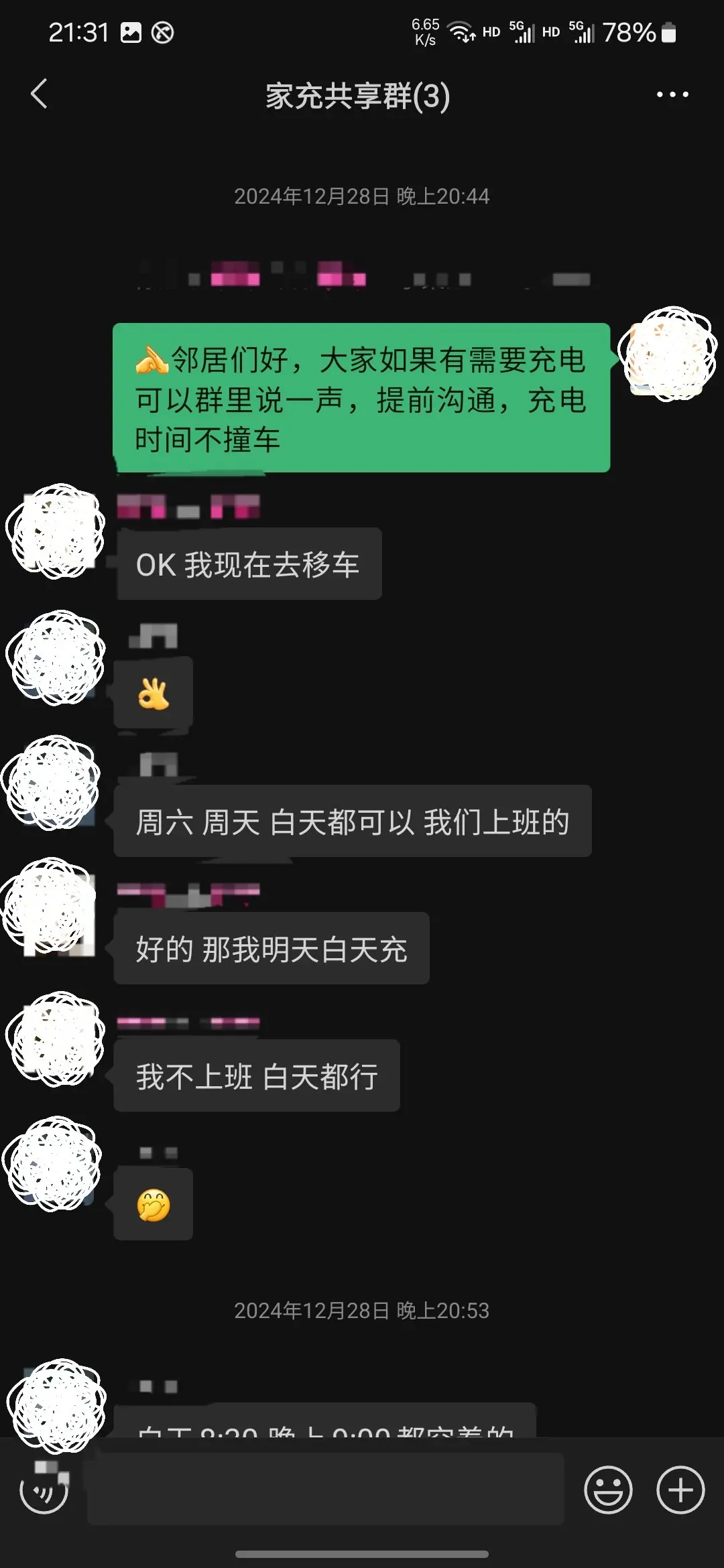724x1568 pixels.
Task: Open the three-dot group chat menu
Action: point(672,94)
